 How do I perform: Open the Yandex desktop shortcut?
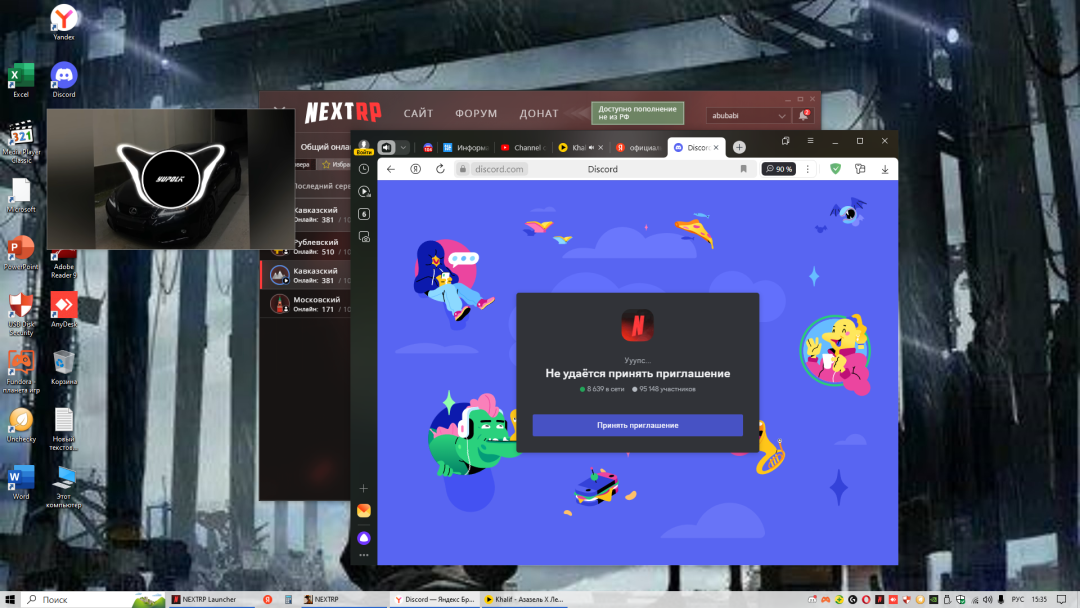coord(63,22)
